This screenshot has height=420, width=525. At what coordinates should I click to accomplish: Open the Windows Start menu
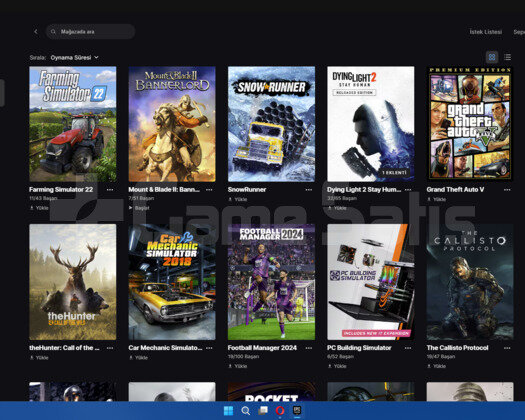[228, 411]
